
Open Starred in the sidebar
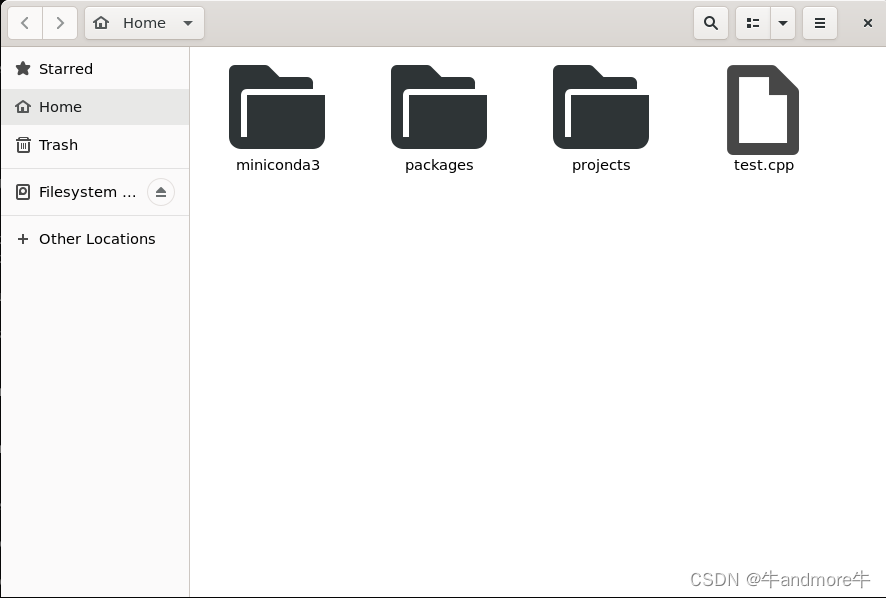(x=95, y=69)
